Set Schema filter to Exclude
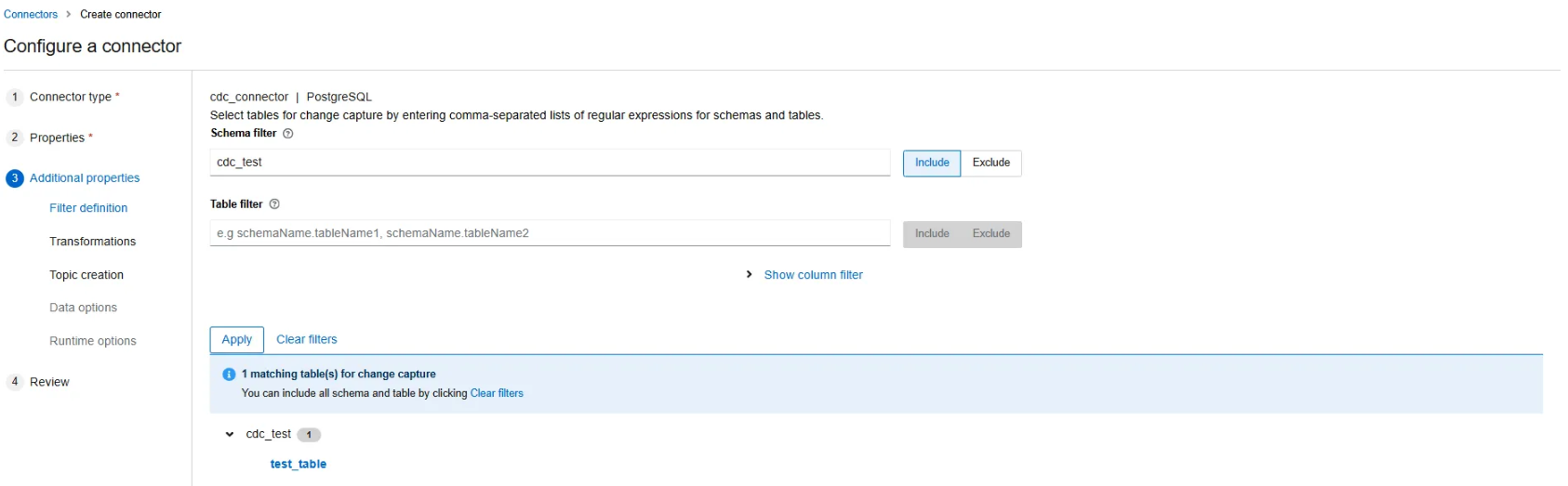The height and width of the screenshot is (486, 1568). point(991,163)
